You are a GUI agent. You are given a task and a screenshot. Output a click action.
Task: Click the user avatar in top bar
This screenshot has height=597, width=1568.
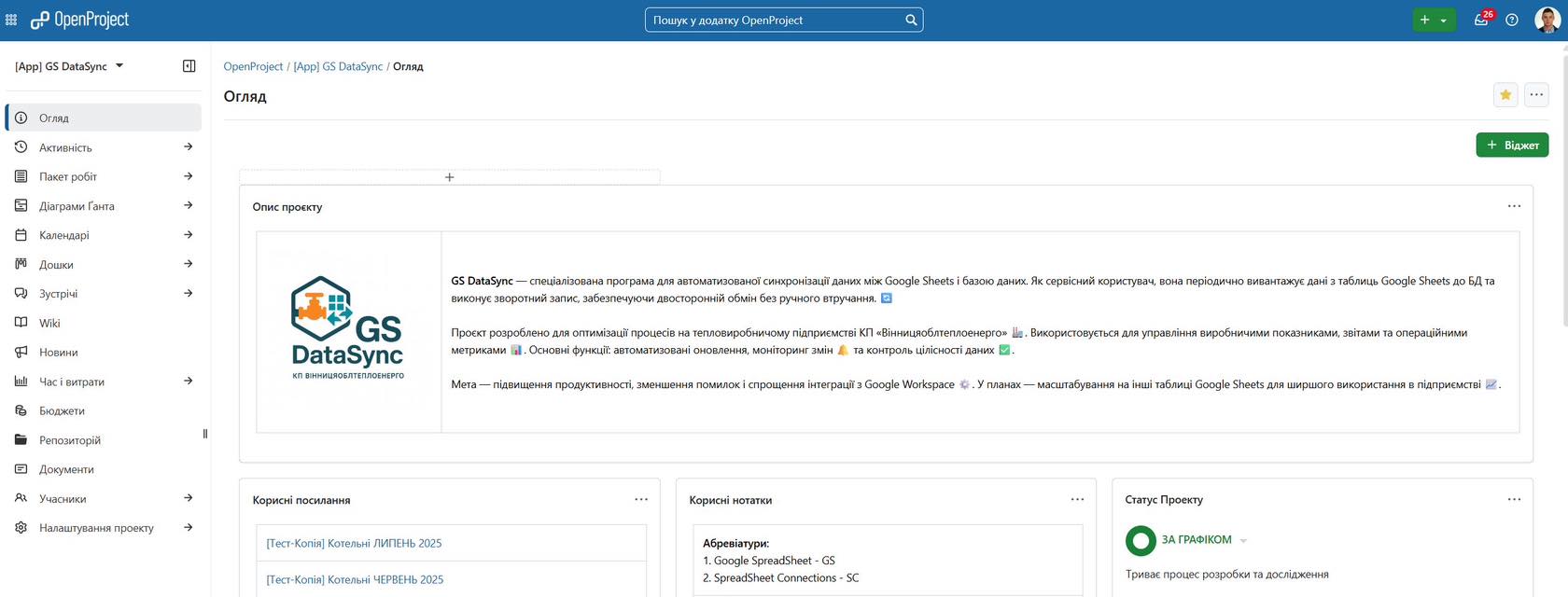pos(1547,20)
